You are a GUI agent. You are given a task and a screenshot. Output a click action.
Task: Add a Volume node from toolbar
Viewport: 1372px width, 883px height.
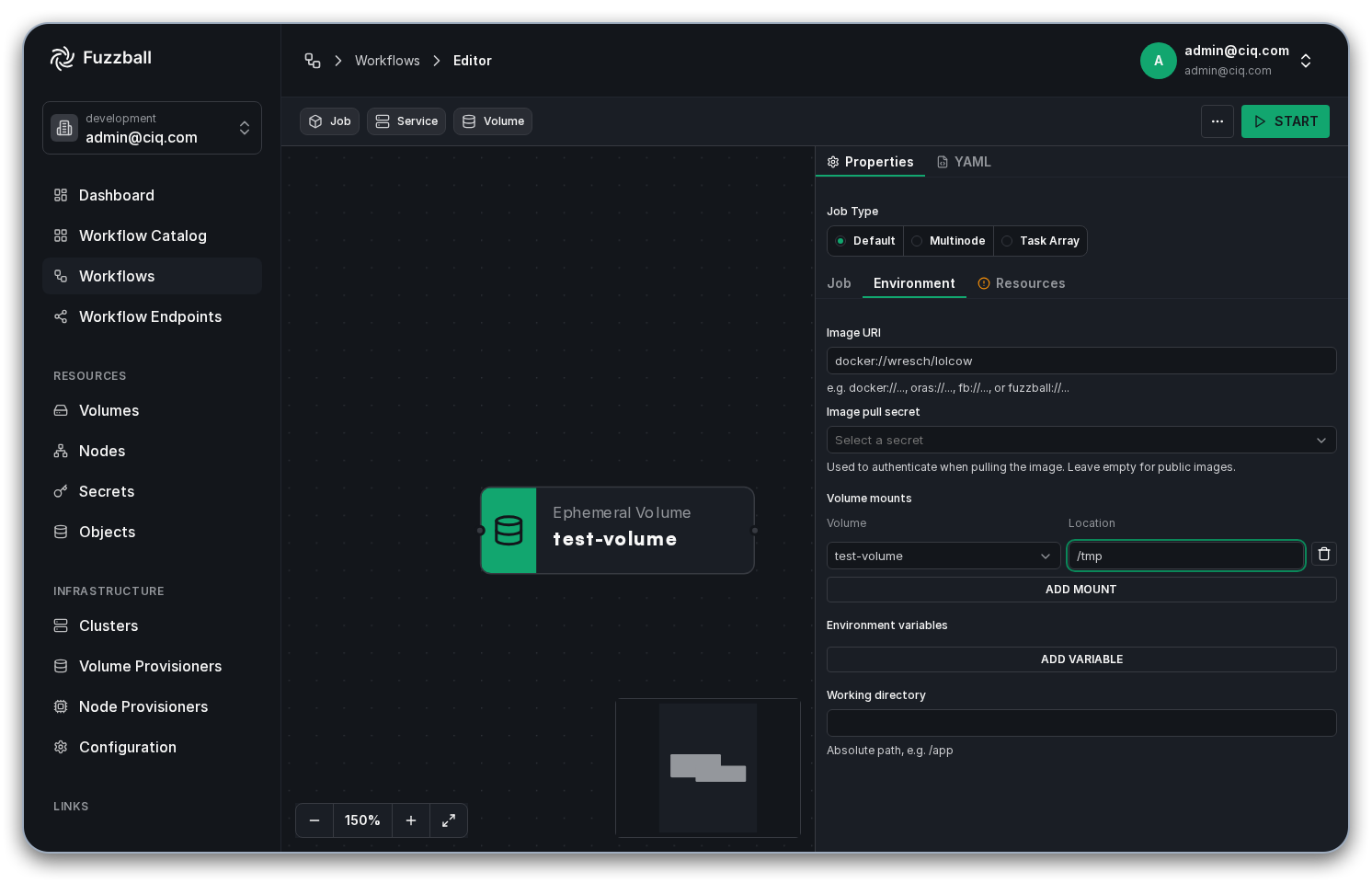[493, 121]
